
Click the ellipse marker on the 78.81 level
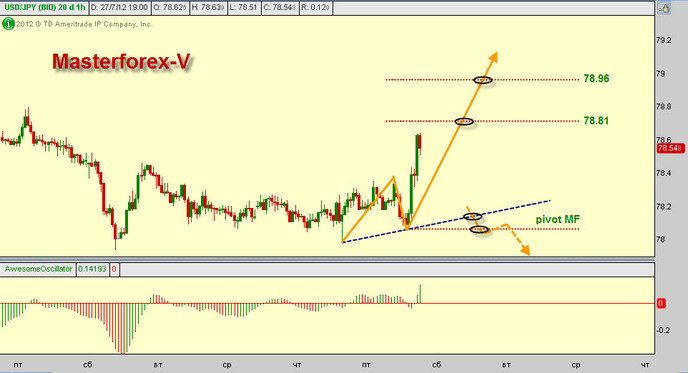coord(464,121)
